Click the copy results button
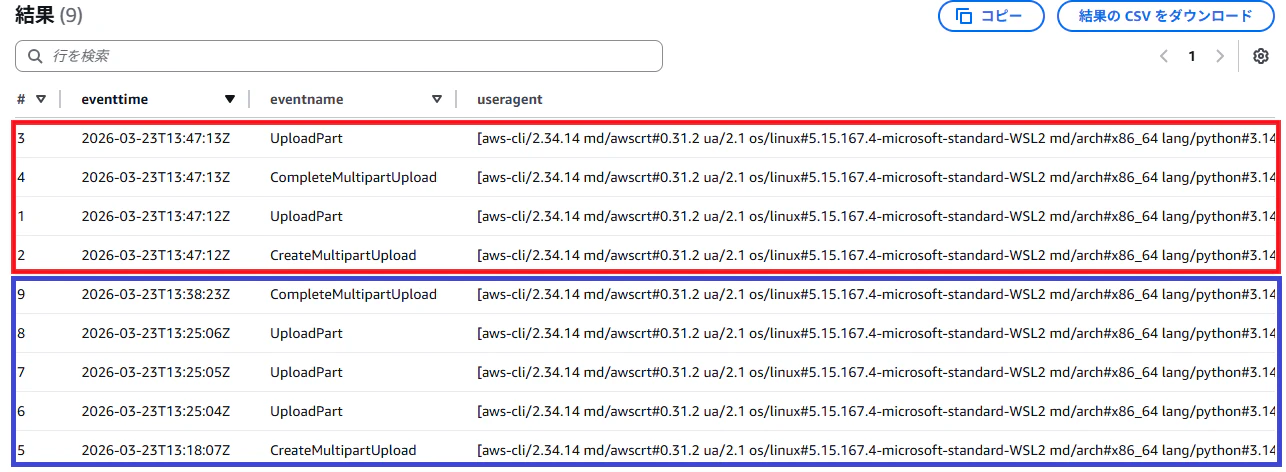 [x=991, y=16]
